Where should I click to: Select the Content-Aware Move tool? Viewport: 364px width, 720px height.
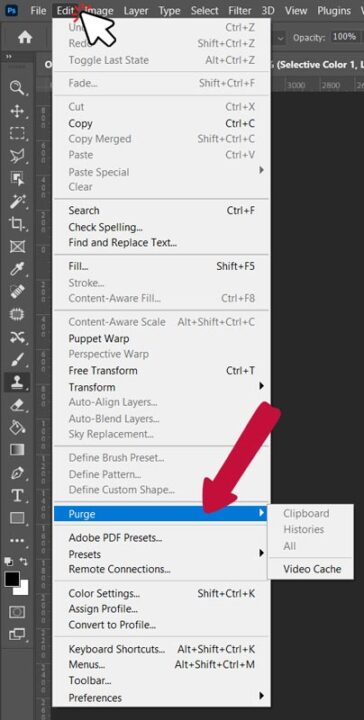click(x=17, y=337)
